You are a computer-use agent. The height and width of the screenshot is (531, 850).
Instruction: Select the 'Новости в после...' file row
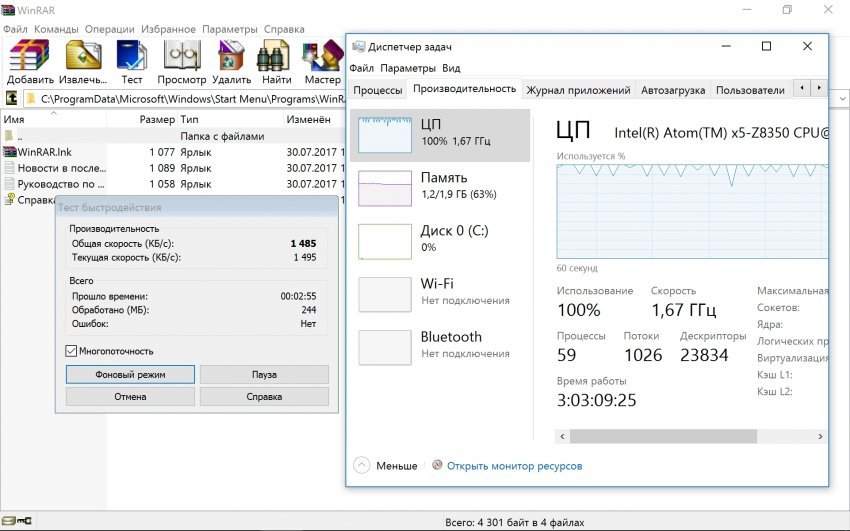click(172, 168)
